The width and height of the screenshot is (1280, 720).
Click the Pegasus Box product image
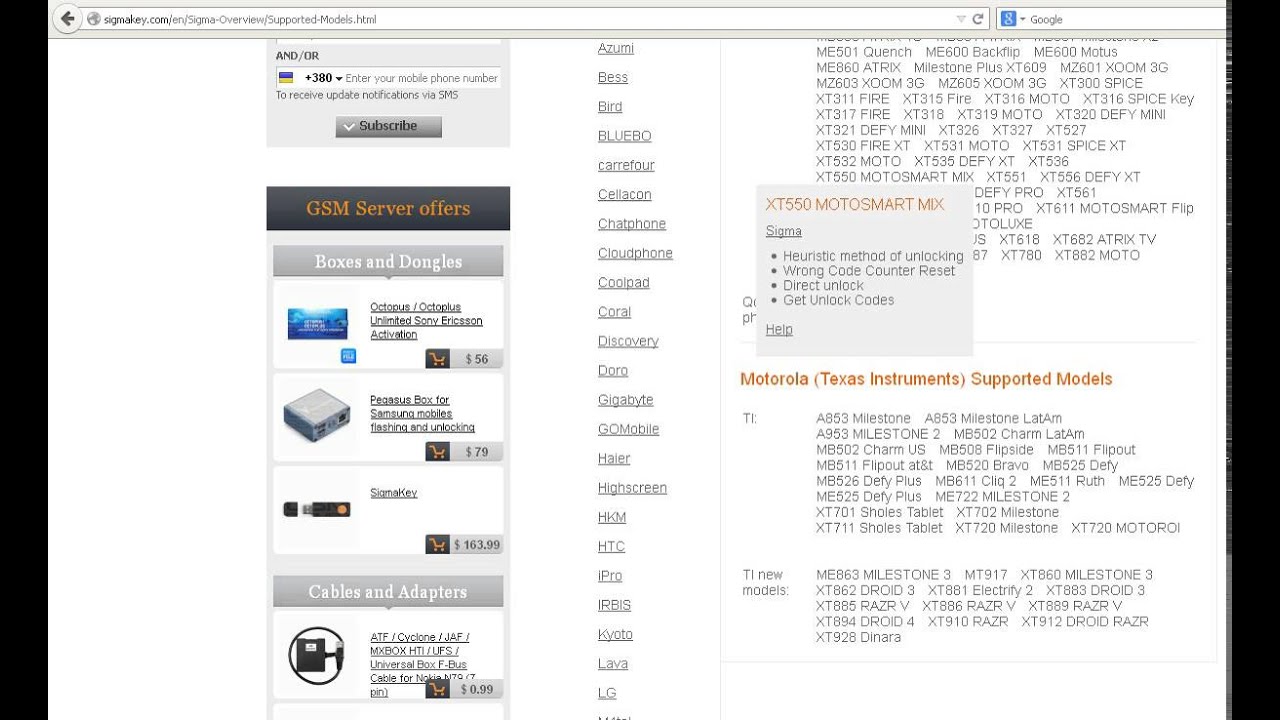pyautogui.click(x=318, y=416)
